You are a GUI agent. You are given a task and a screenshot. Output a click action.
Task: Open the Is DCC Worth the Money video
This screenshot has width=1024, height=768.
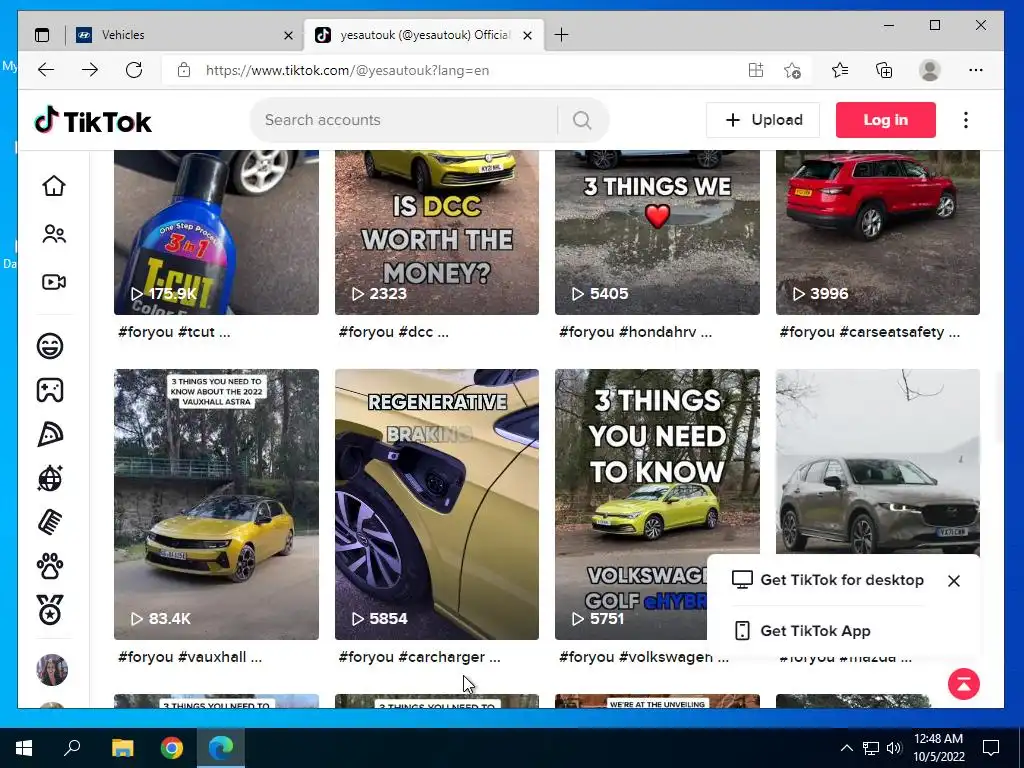pyautogui.click(x=437, y=232)
